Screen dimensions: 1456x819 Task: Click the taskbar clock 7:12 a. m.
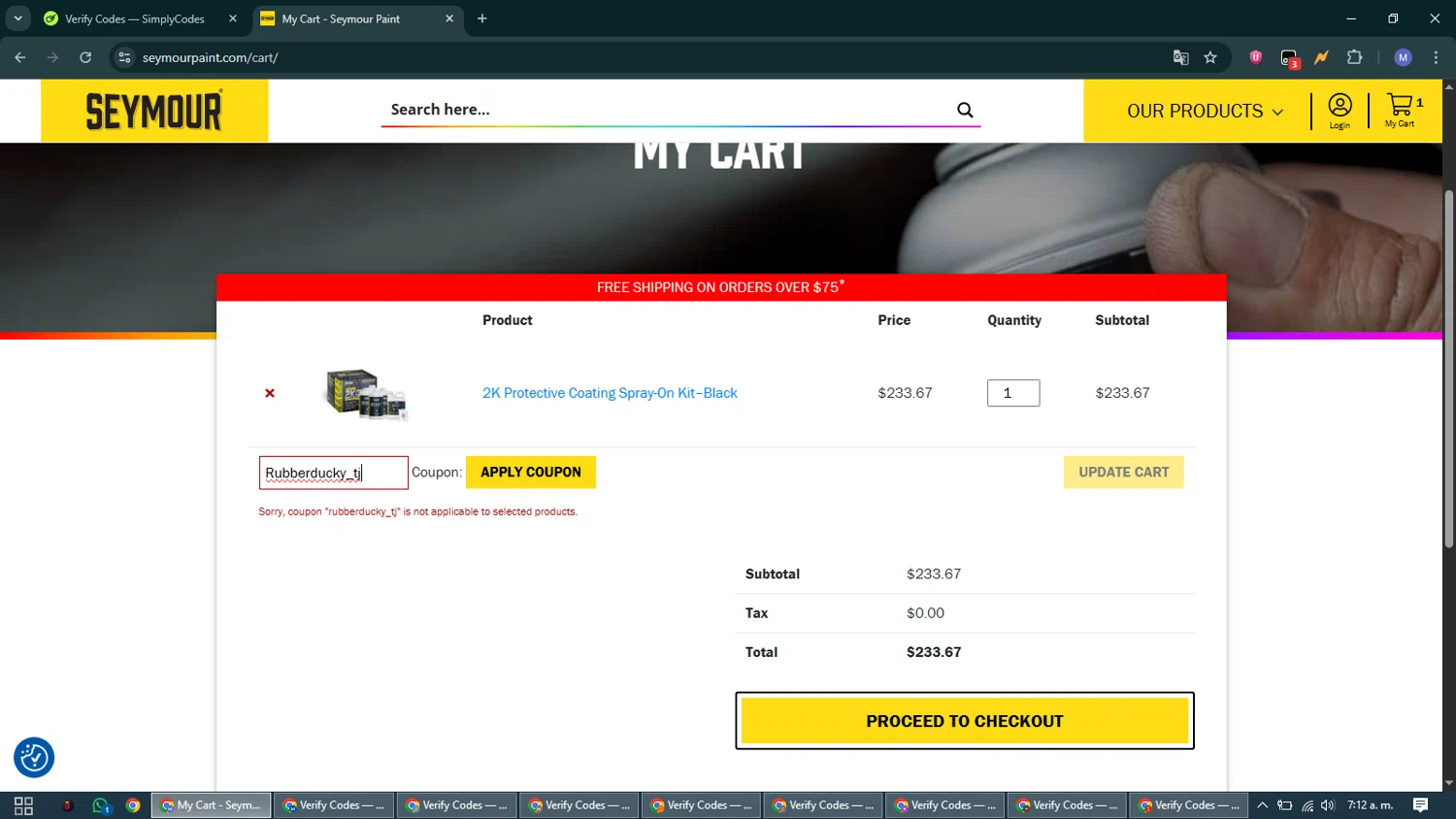pyautogui.click(x=1370, y=805)
